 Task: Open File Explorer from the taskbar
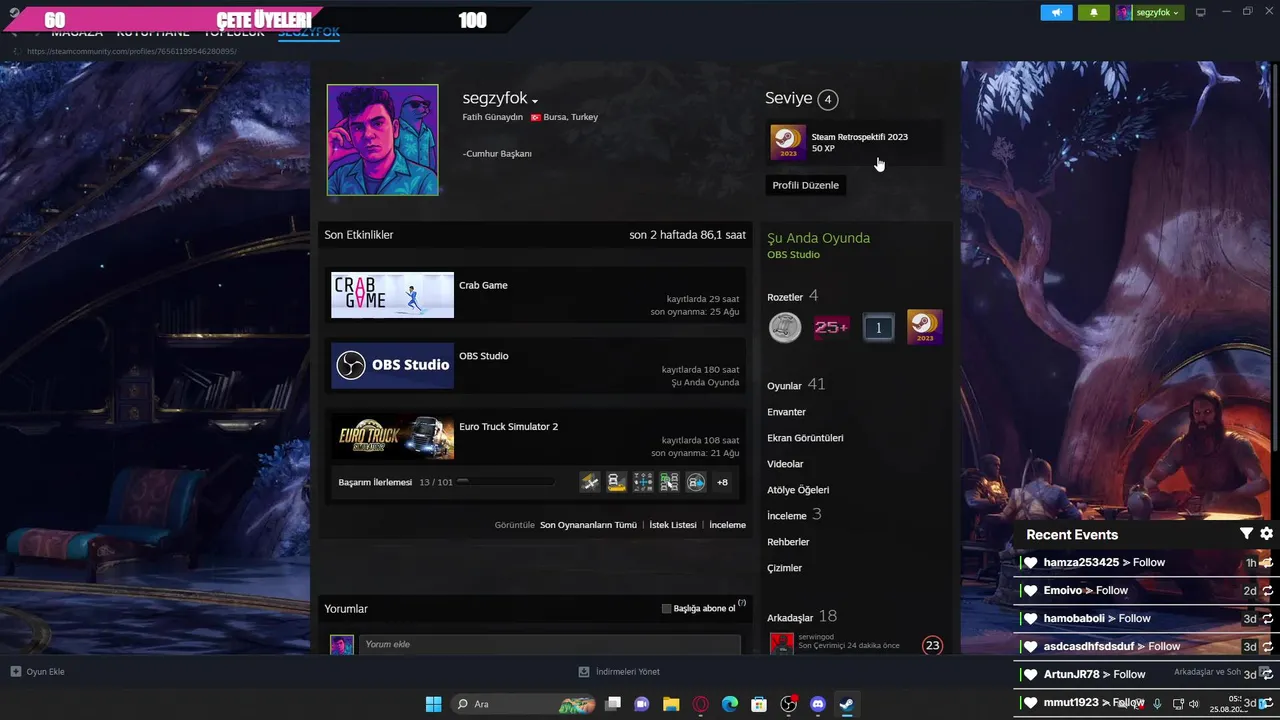click(671, 704)
